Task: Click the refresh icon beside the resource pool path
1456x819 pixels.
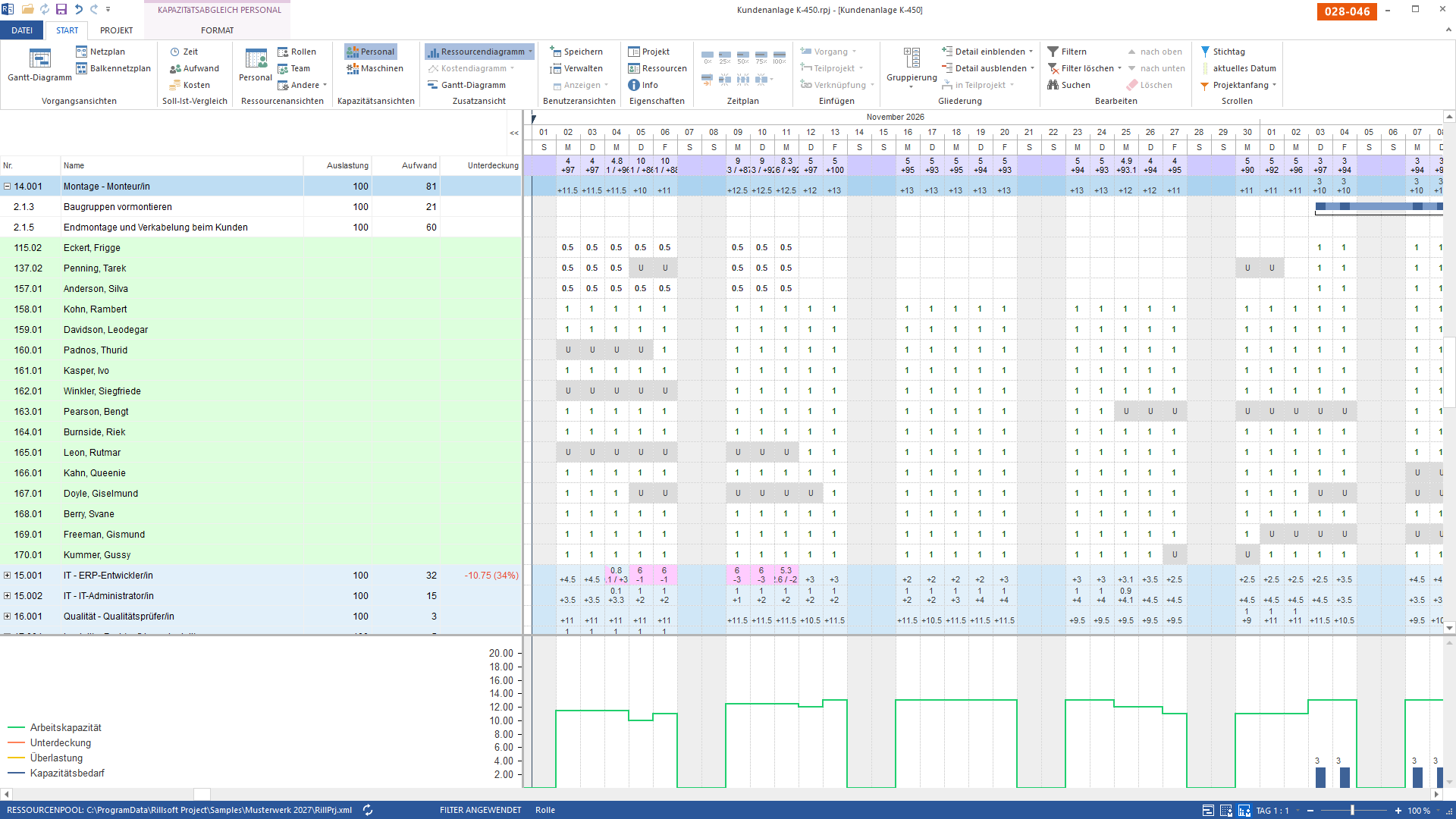Action: 368,810
